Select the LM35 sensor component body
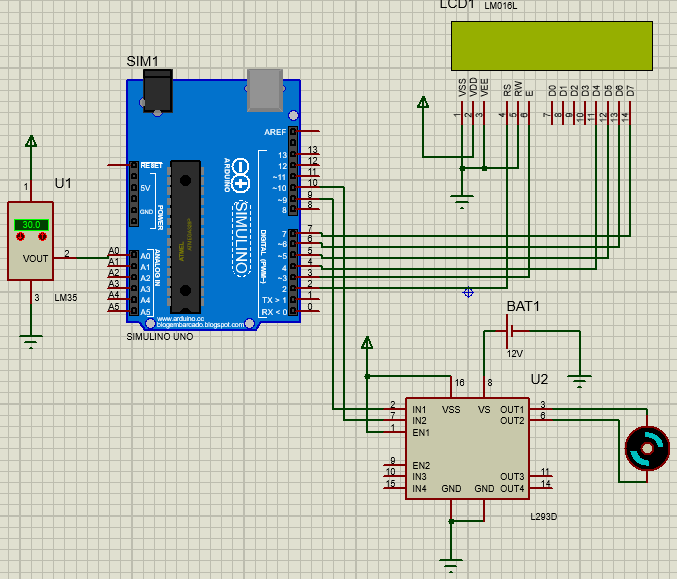This screenshot has width=677, height=579. pos(30,241)
